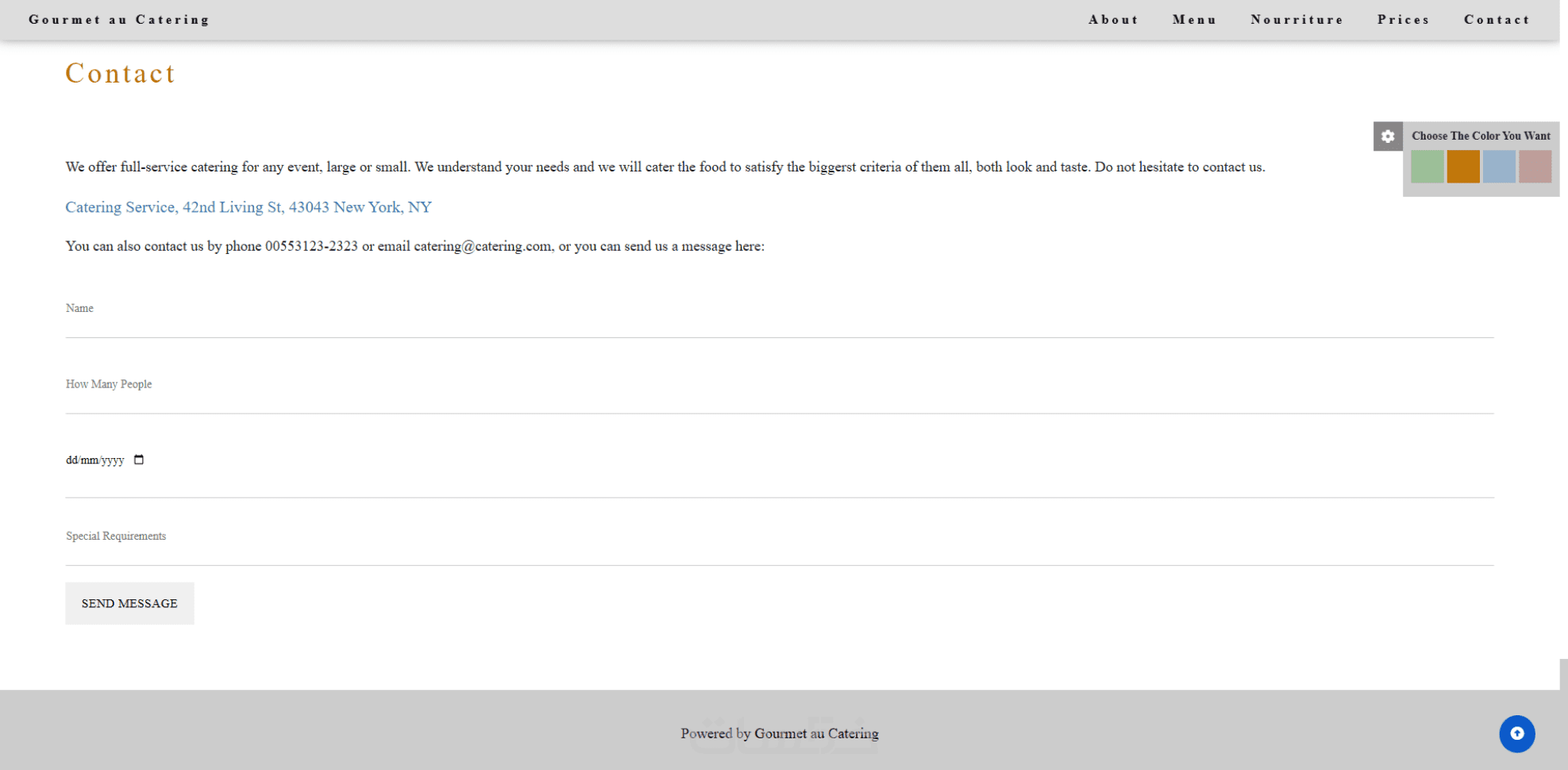1568x770 pixels.
Task: Select the green color swatch
Action: pos(1427,167)
